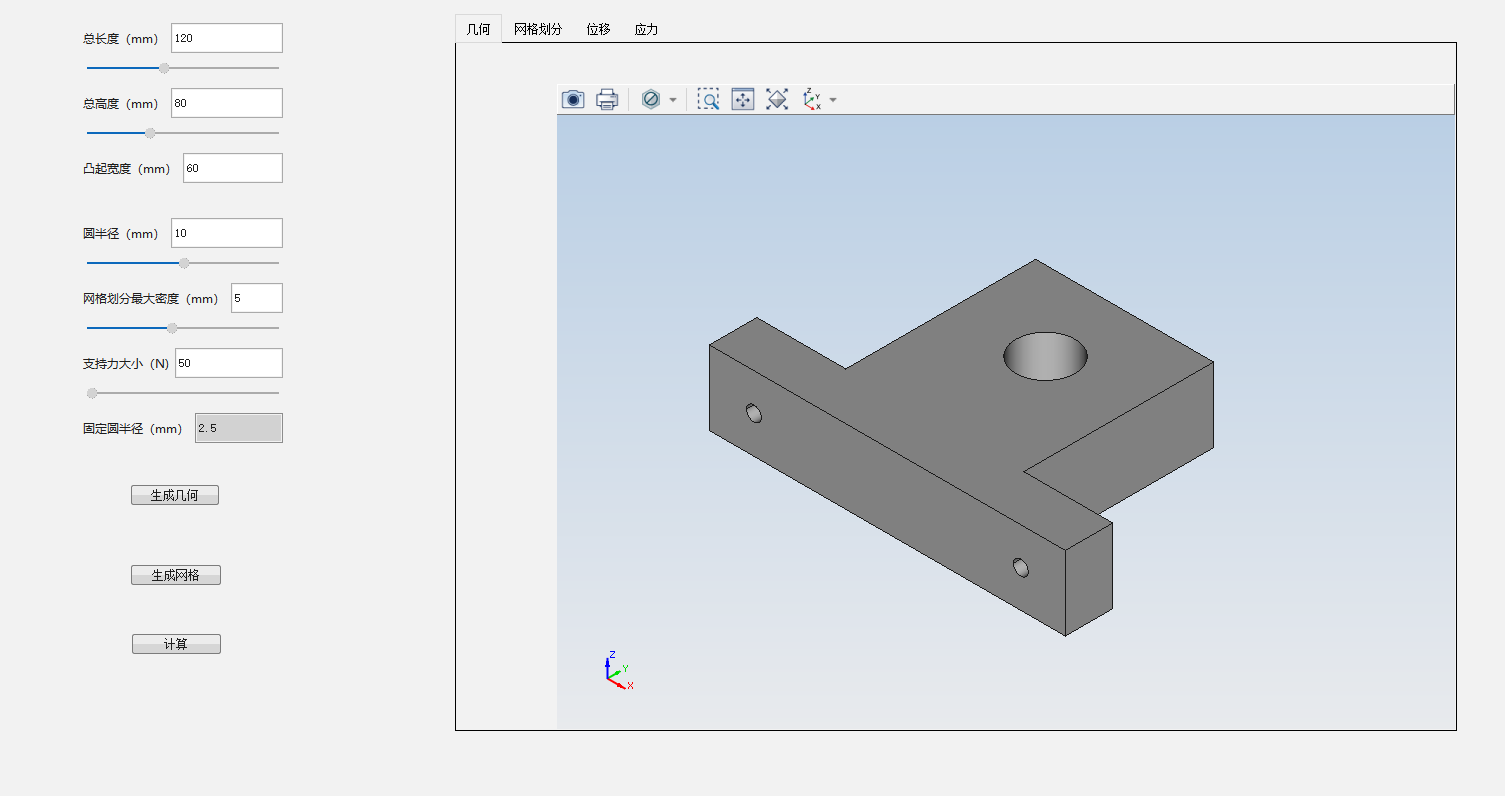Click the reset perspective view icon
Viewport: 1505px width, 796px height.
click(777, 99)
